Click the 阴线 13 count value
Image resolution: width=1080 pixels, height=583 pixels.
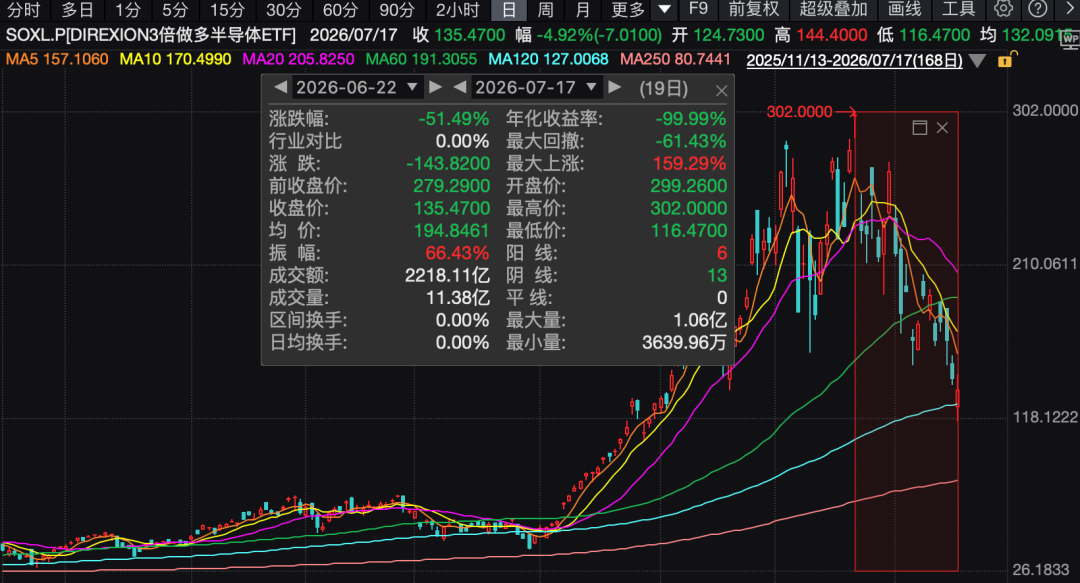[x=717, y=276]
